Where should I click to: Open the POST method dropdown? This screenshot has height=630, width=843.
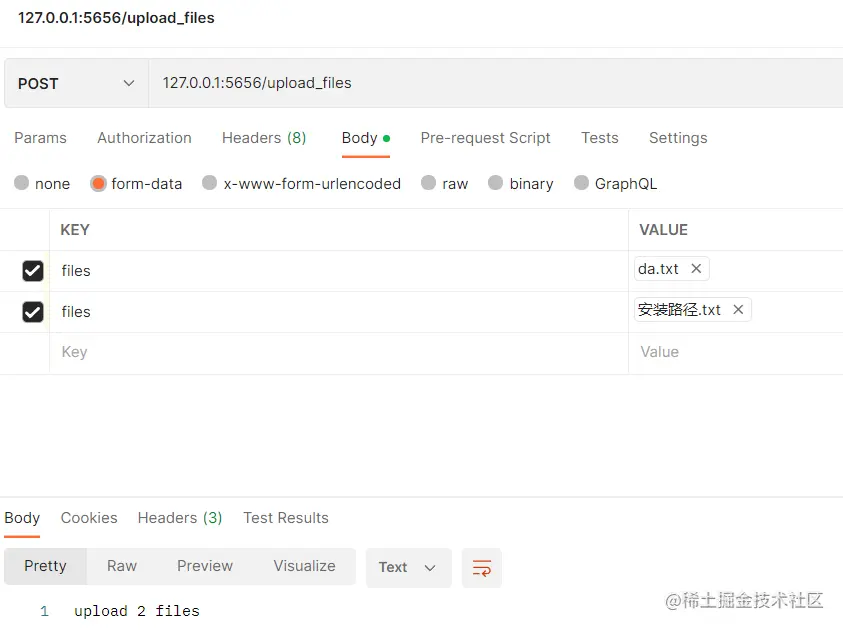[76, 83]
